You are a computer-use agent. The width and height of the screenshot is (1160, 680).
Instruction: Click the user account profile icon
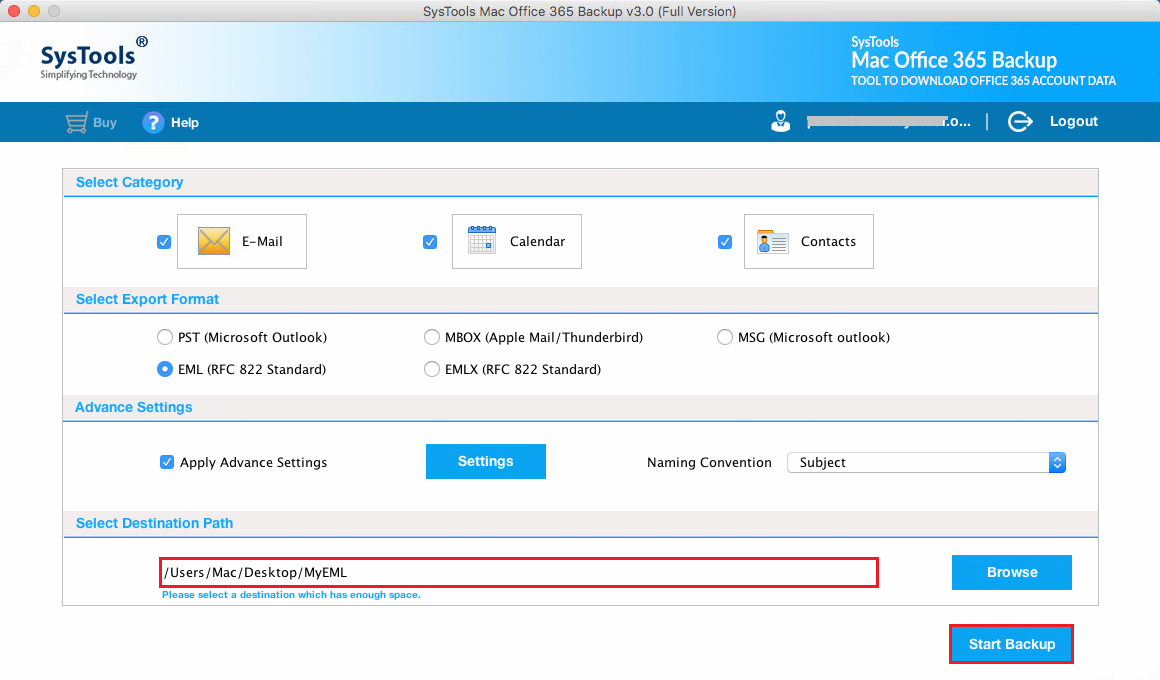(x=780, y=121)
